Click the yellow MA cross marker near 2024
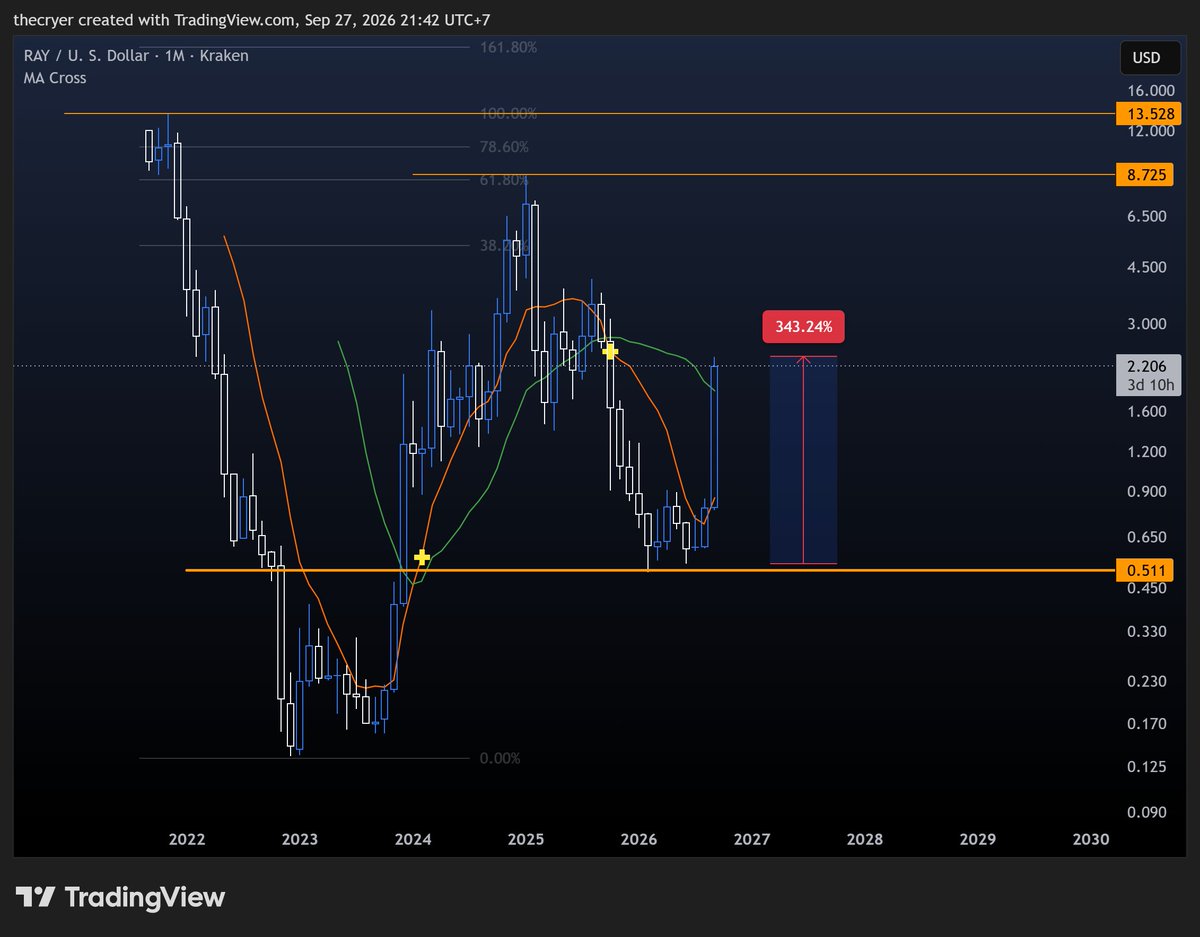The width and height of the screenshot is (1200, 937). (x=422, y=557)
